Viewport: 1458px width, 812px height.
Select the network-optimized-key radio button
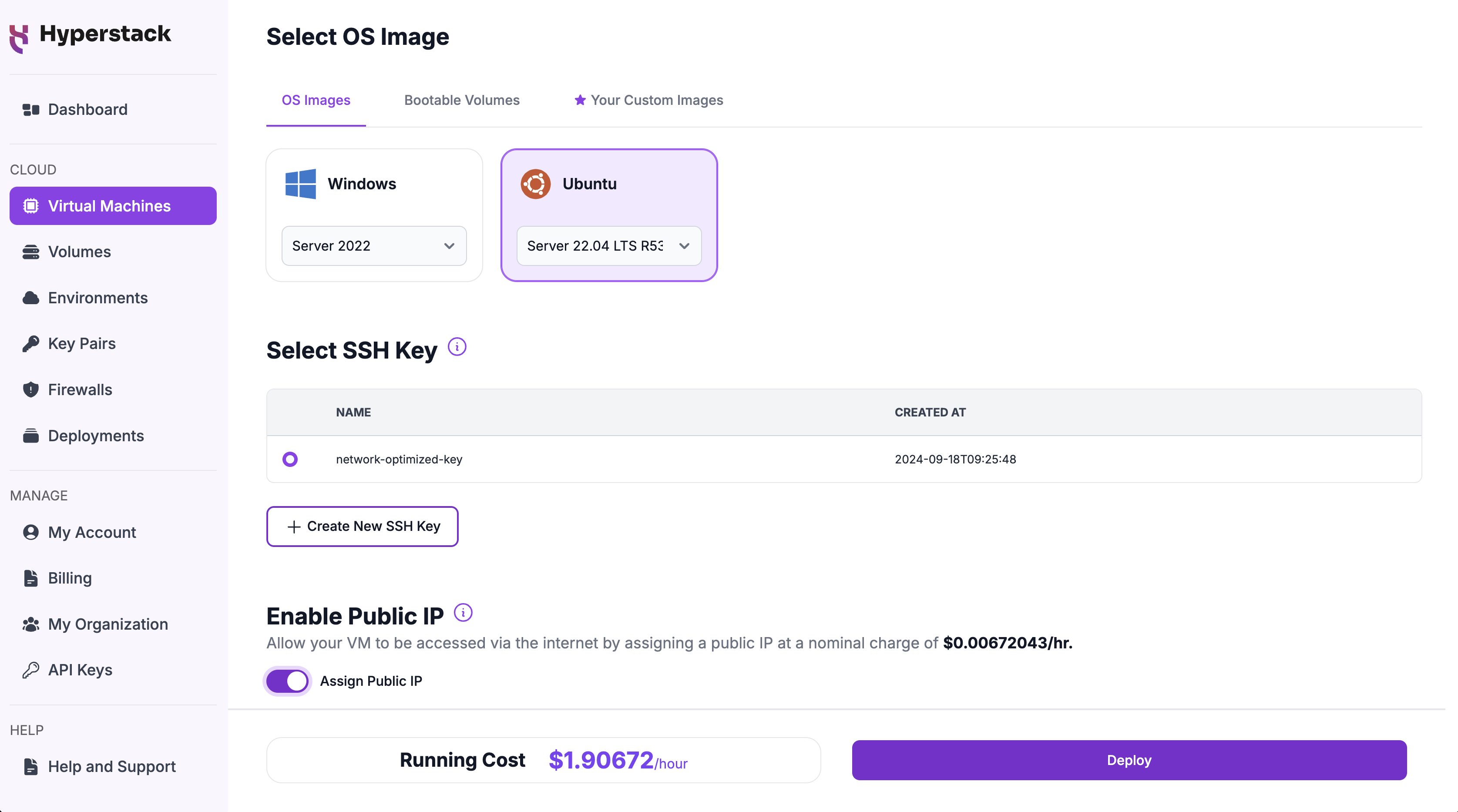[x=290, y=459]
